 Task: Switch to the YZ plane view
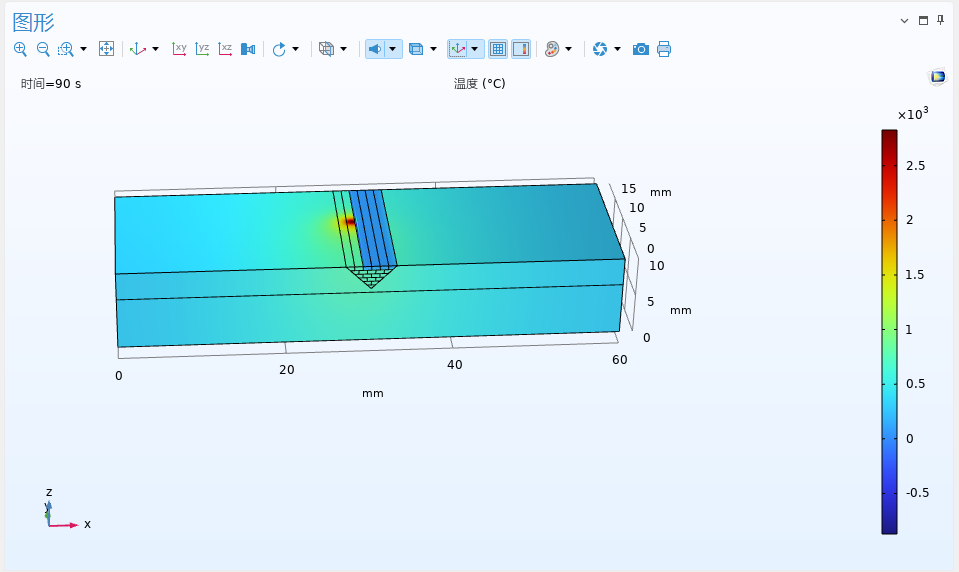tap(202, 49)
